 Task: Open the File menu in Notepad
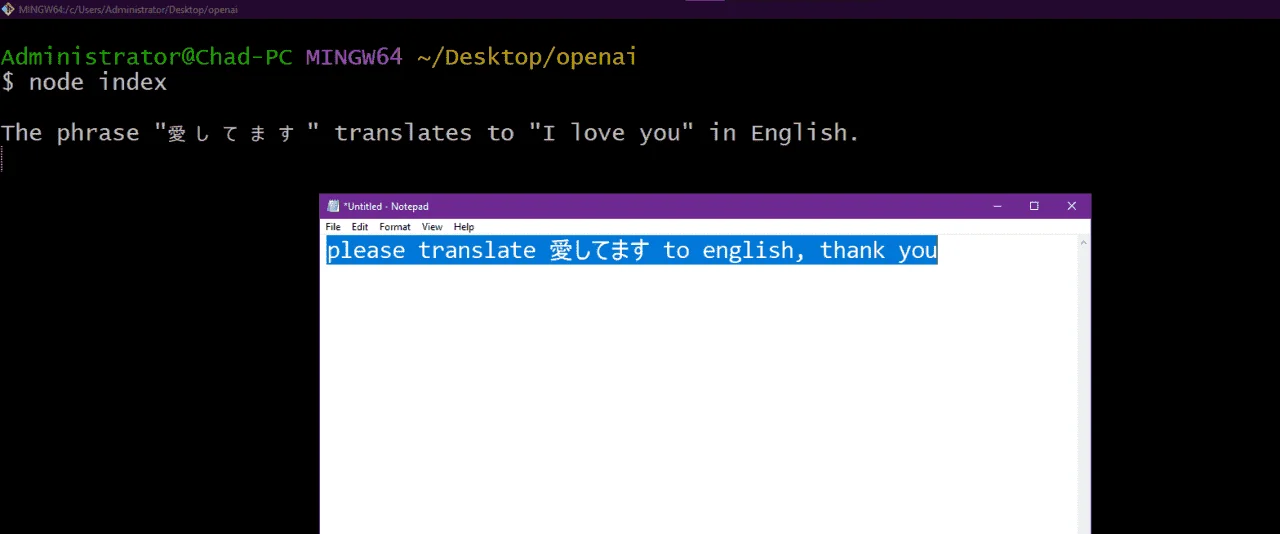[333, 227]
